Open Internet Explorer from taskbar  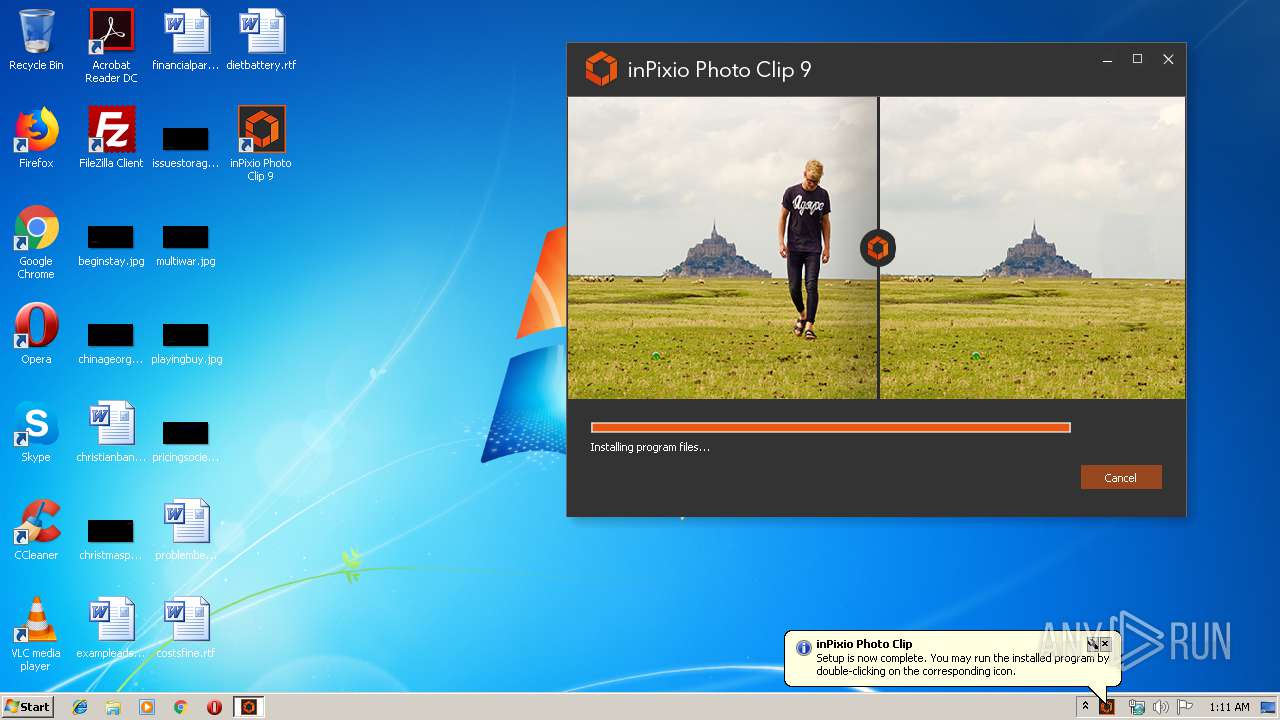tap(80, 707)
